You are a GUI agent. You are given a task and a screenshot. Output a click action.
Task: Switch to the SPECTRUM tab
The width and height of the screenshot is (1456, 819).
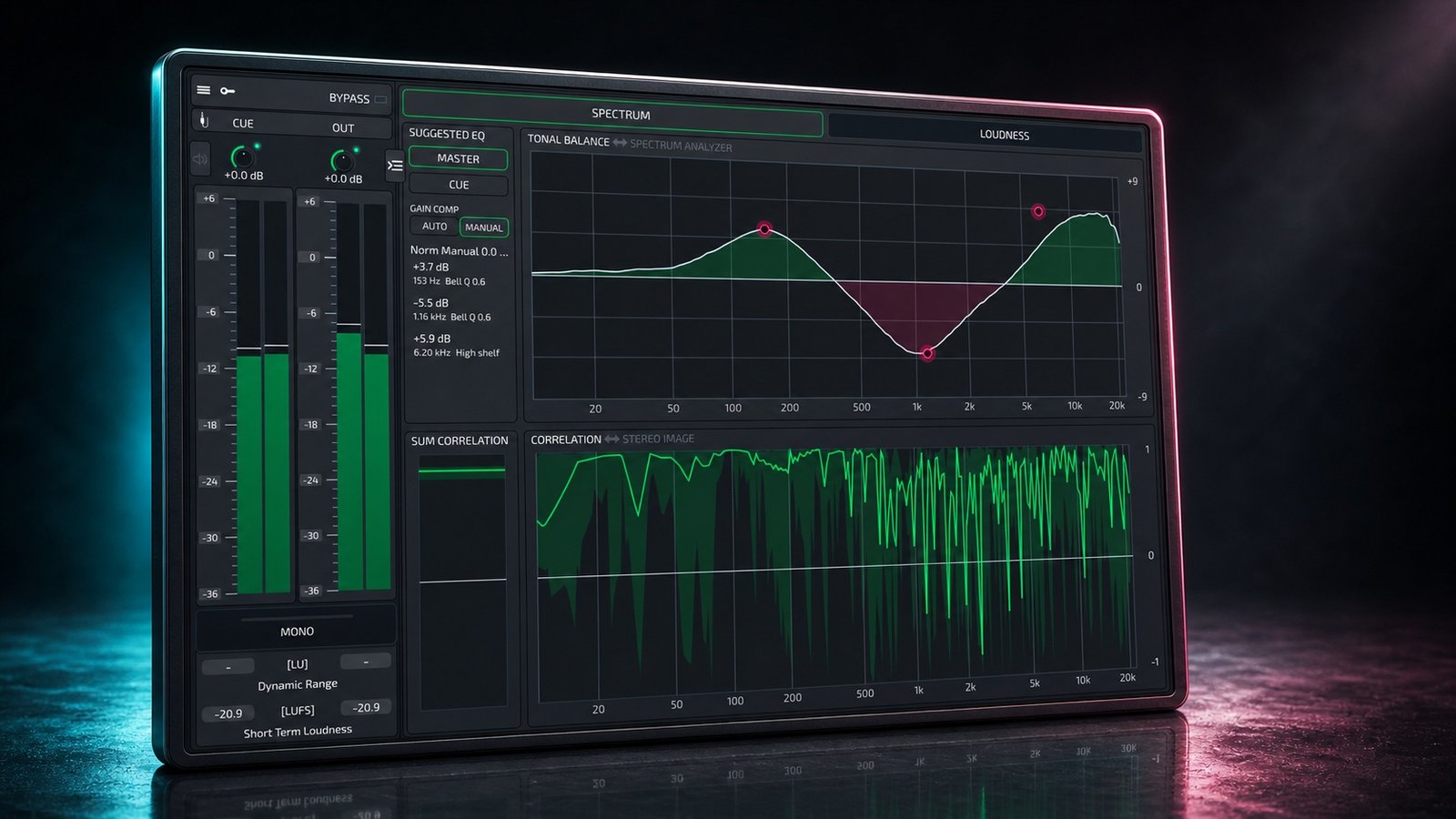click(x=612, y=115)
